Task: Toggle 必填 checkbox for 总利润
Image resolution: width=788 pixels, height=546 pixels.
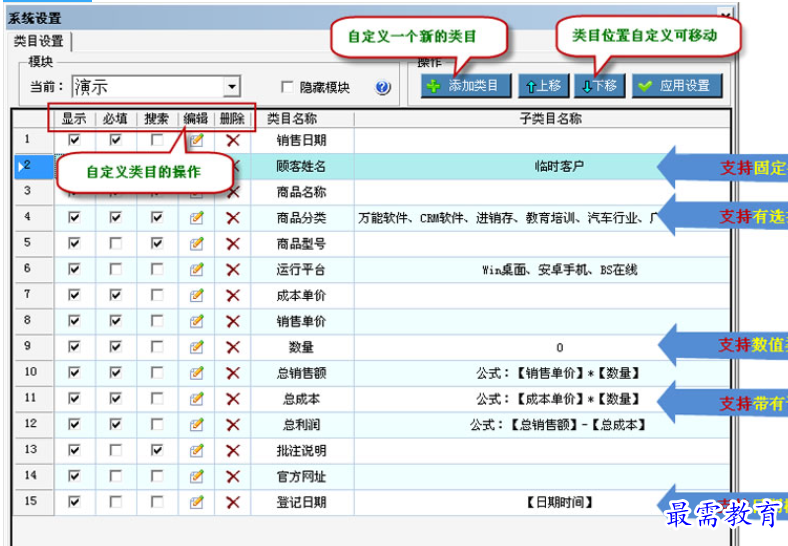Action: coord(116,424)
